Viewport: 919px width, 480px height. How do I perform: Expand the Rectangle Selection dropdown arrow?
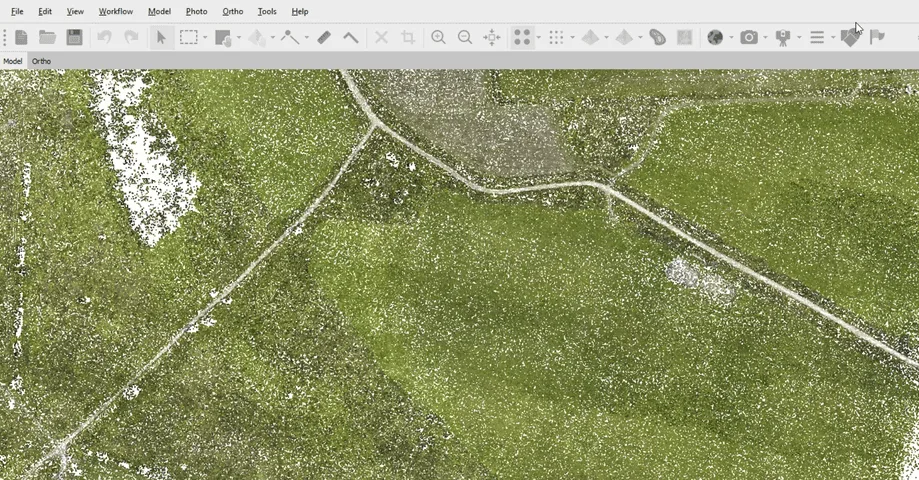[x=205, y=38]
